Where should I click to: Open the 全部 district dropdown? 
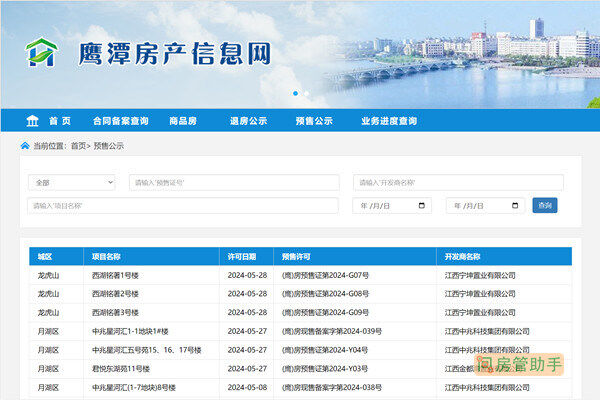point(72,183)
